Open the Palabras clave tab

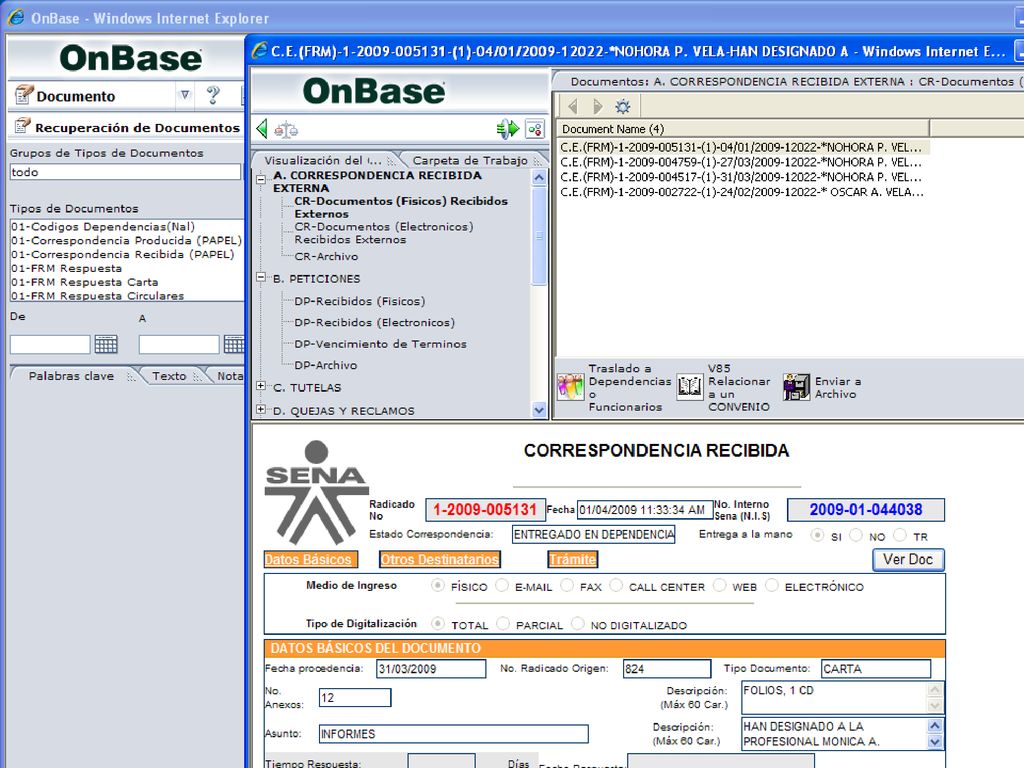71,376
